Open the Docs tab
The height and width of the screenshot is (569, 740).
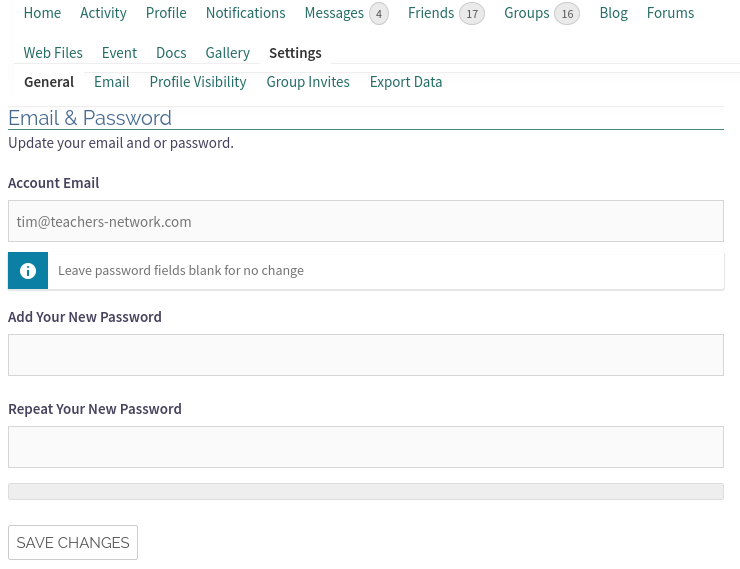[x=171, y=53]
